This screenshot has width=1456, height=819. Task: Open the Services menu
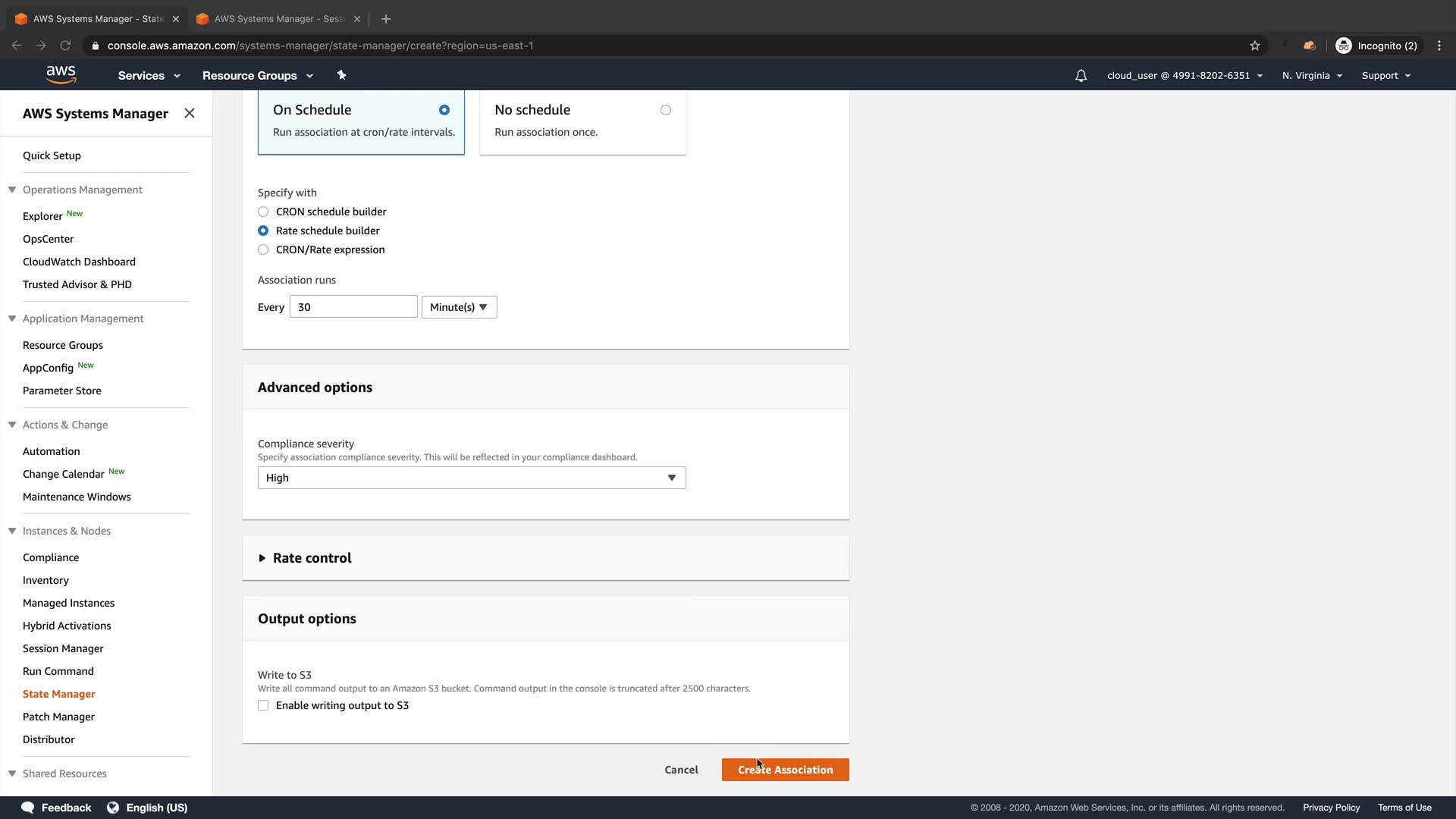[x=149, y=76]
